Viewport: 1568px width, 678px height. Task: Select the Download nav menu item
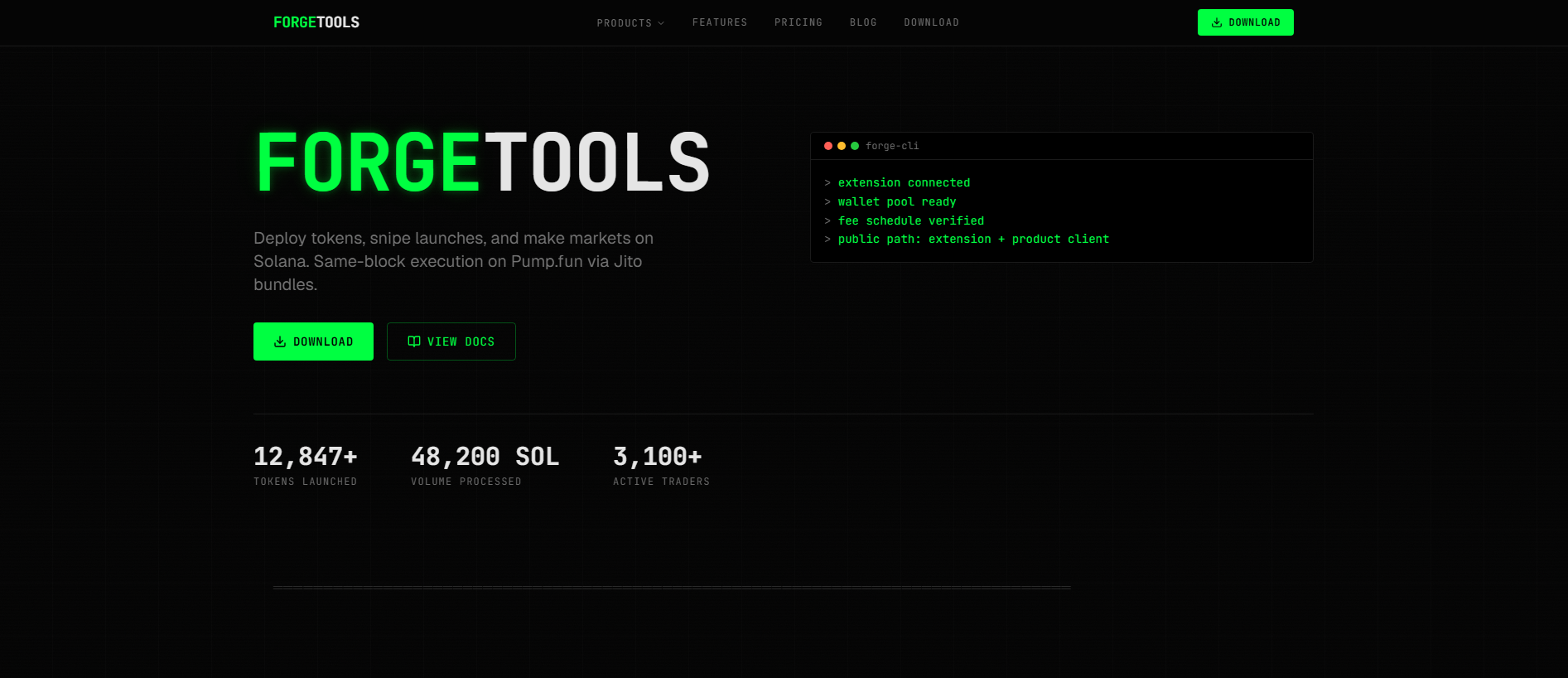pyautogui.click(x=931, y=22)
